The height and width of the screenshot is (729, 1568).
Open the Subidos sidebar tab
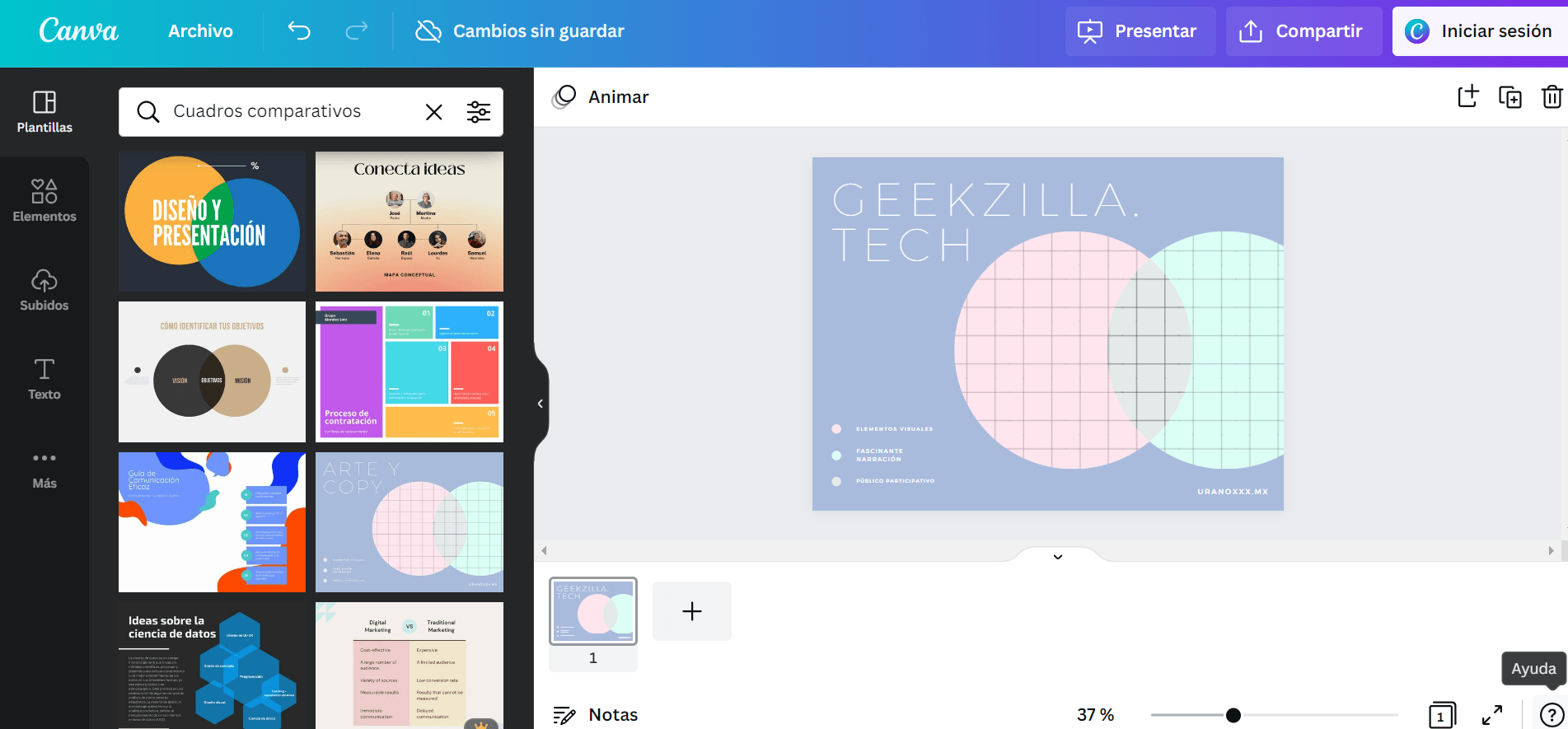click(x=44, y=290)
